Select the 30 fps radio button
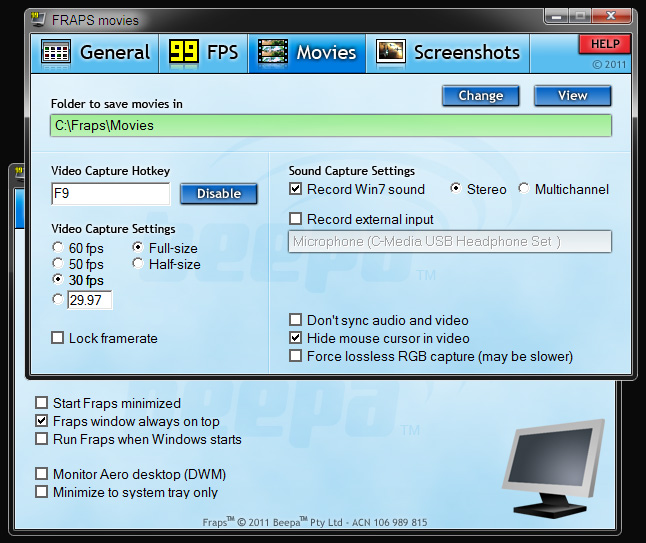646x543 pixels. point(58,280)
